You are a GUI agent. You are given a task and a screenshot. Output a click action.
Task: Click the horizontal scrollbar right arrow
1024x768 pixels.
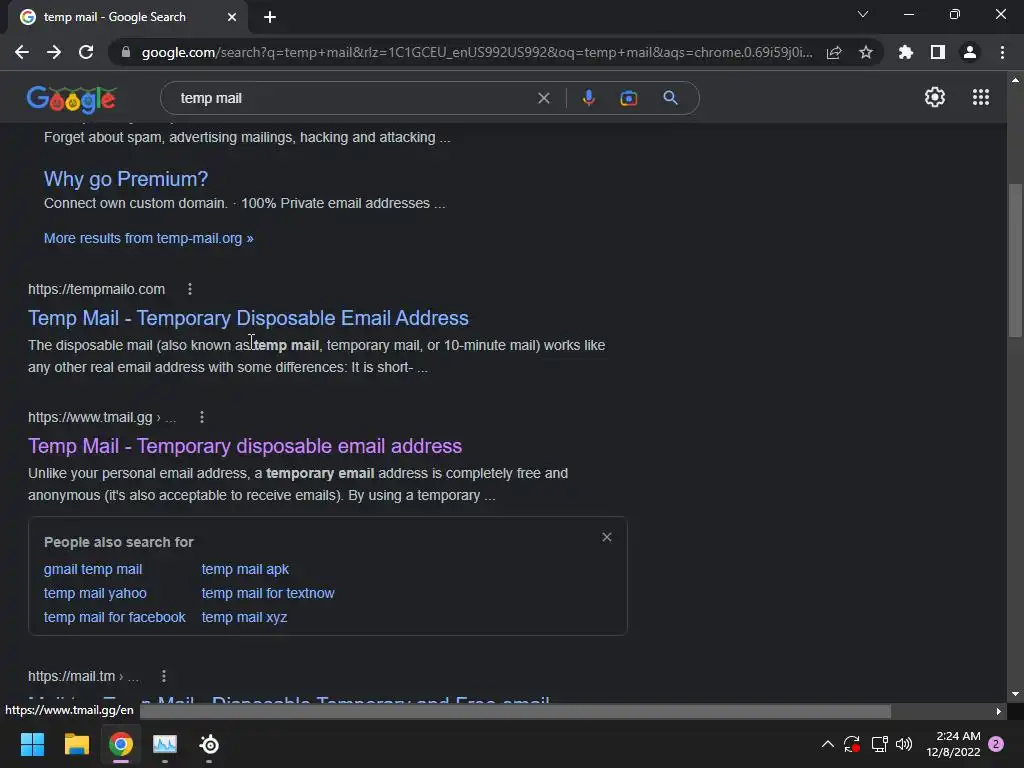click(x=999, y=711)
